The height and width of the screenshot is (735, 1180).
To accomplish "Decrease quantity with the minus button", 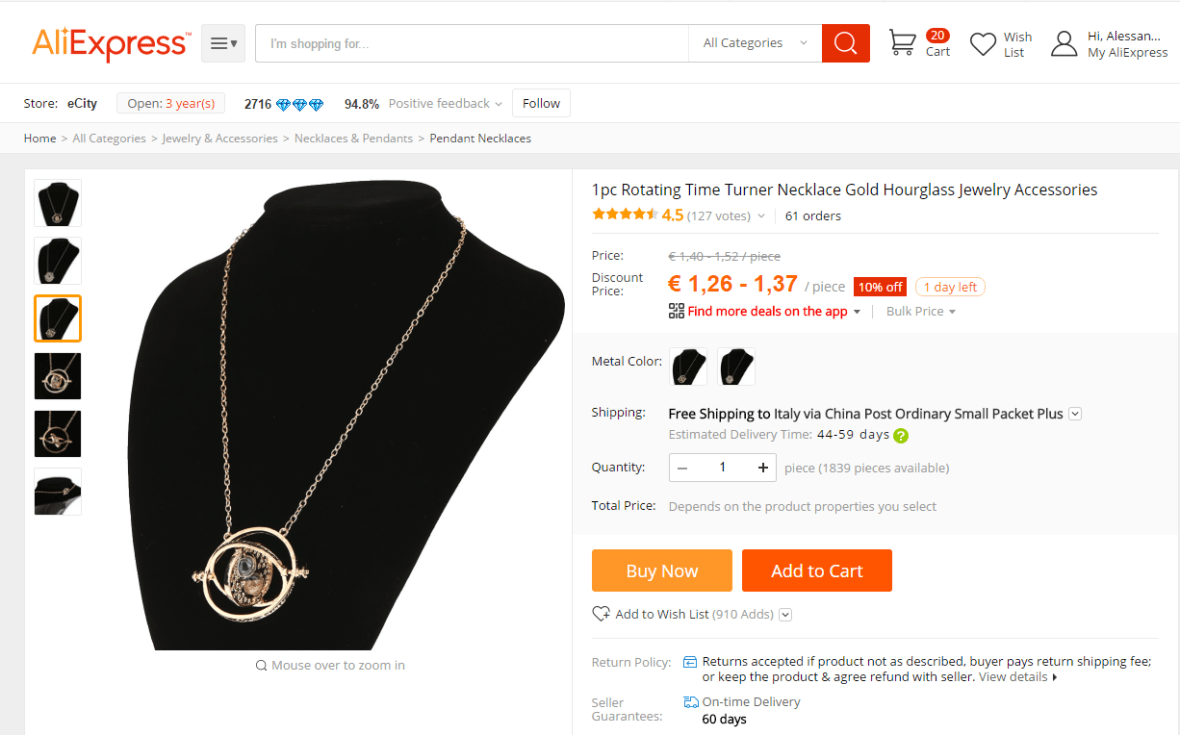I will pos(682,467).
